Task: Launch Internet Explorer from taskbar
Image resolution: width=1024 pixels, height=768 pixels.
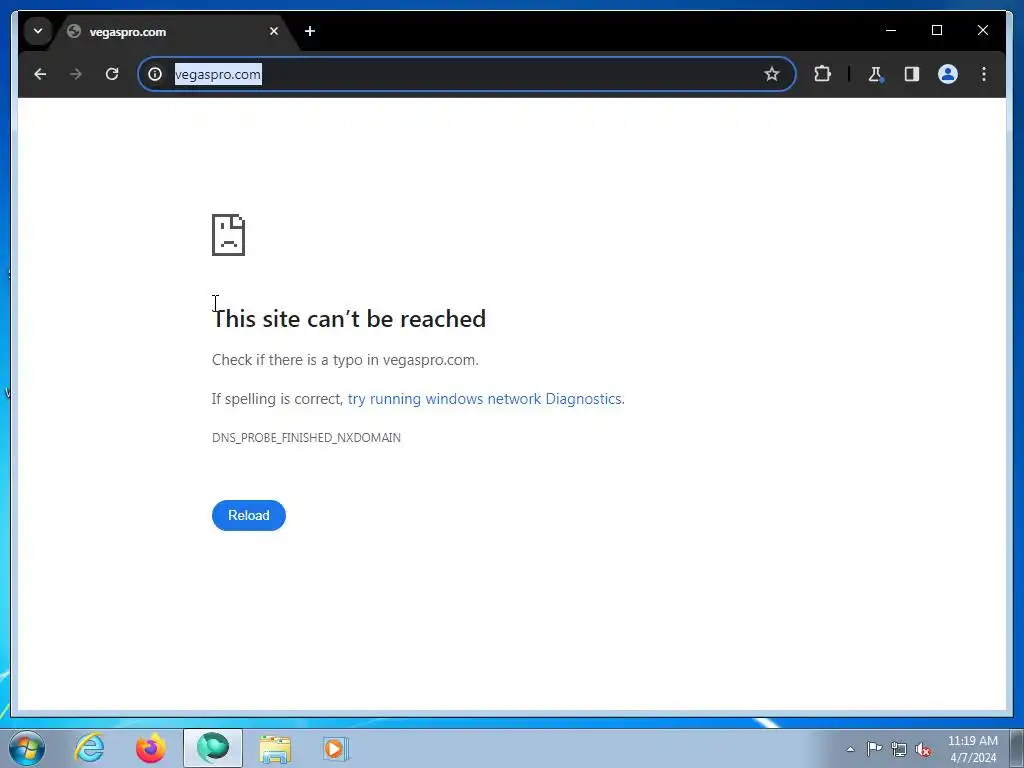Action: (89, 748)
